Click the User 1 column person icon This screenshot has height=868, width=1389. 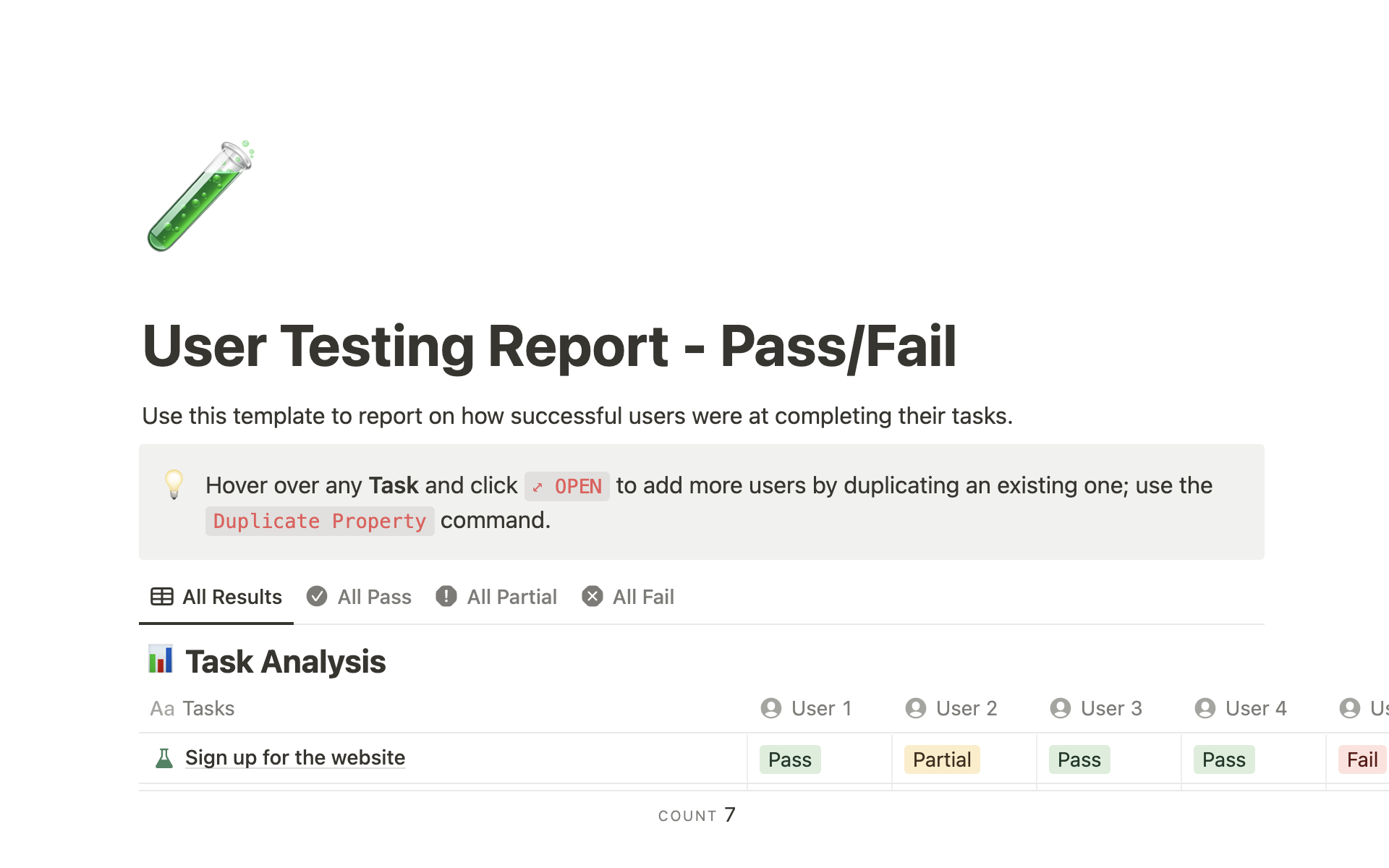[x=771, y=708]
